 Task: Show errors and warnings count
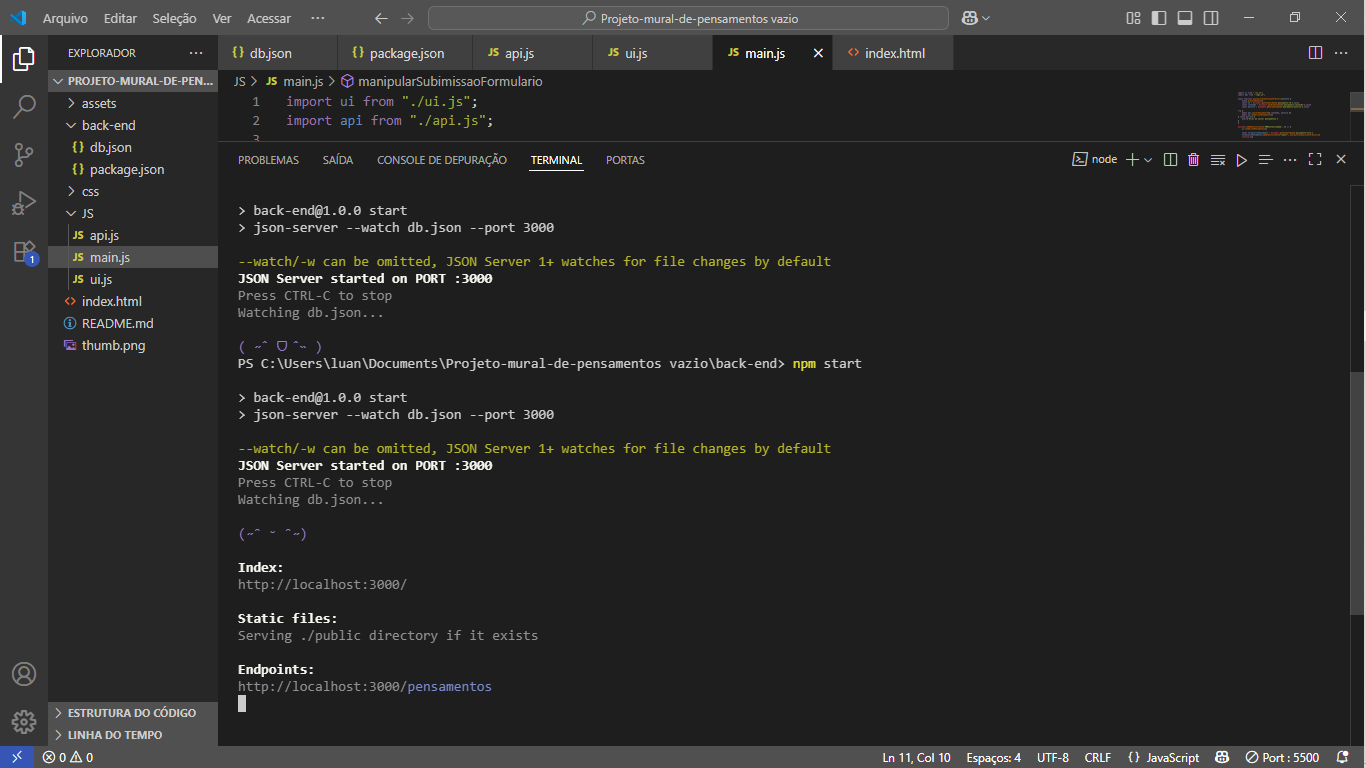68,757
